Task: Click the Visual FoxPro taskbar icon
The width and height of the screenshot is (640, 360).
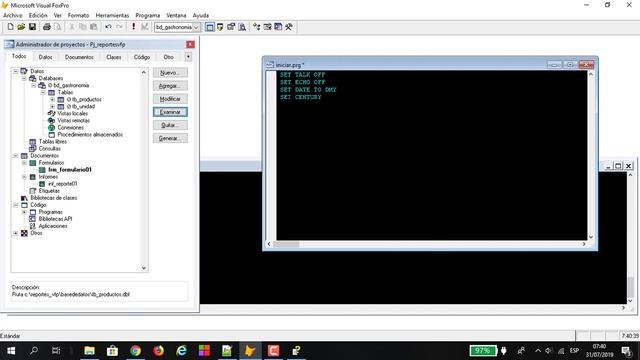Action: click(250, 351)
